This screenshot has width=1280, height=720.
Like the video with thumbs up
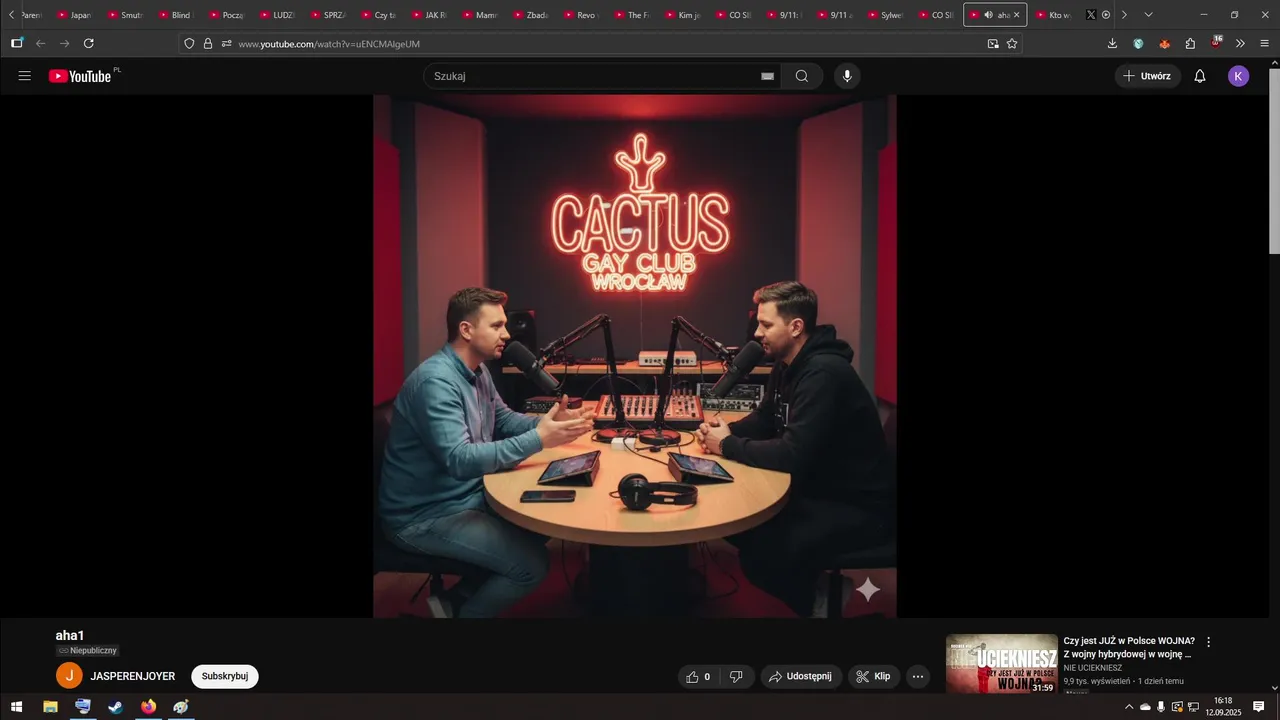tap(699, 677)
